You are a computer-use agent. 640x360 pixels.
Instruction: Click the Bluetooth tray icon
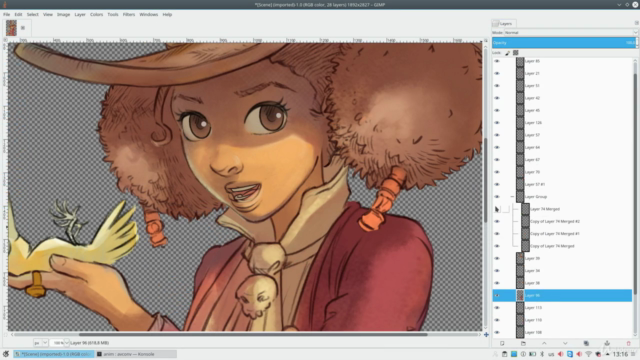(542, 354)
